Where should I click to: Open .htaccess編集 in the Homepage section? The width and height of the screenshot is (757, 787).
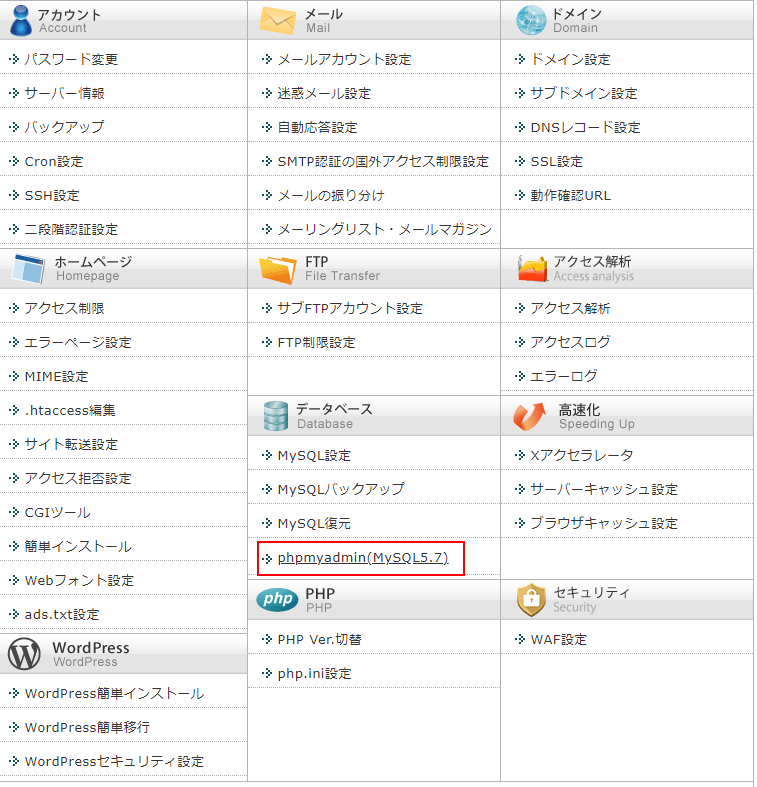[x=70, y=411]
